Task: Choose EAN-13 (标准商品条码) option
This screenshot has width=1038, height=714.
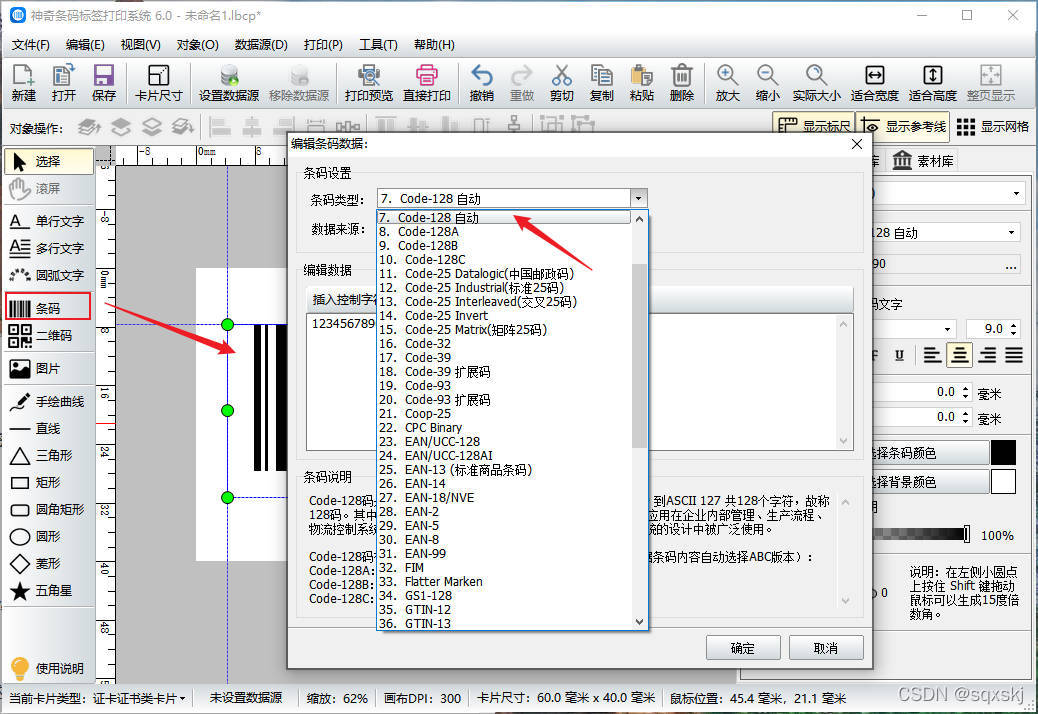Action: click(x=505, y=470)
